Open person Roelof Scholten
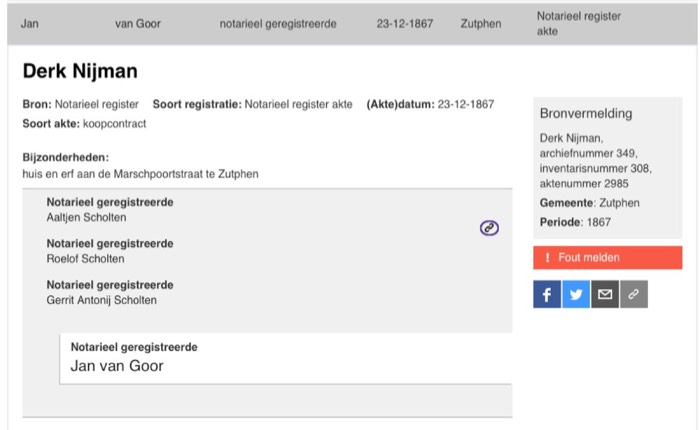The image size is (700, 430). [x=85, y=259]
